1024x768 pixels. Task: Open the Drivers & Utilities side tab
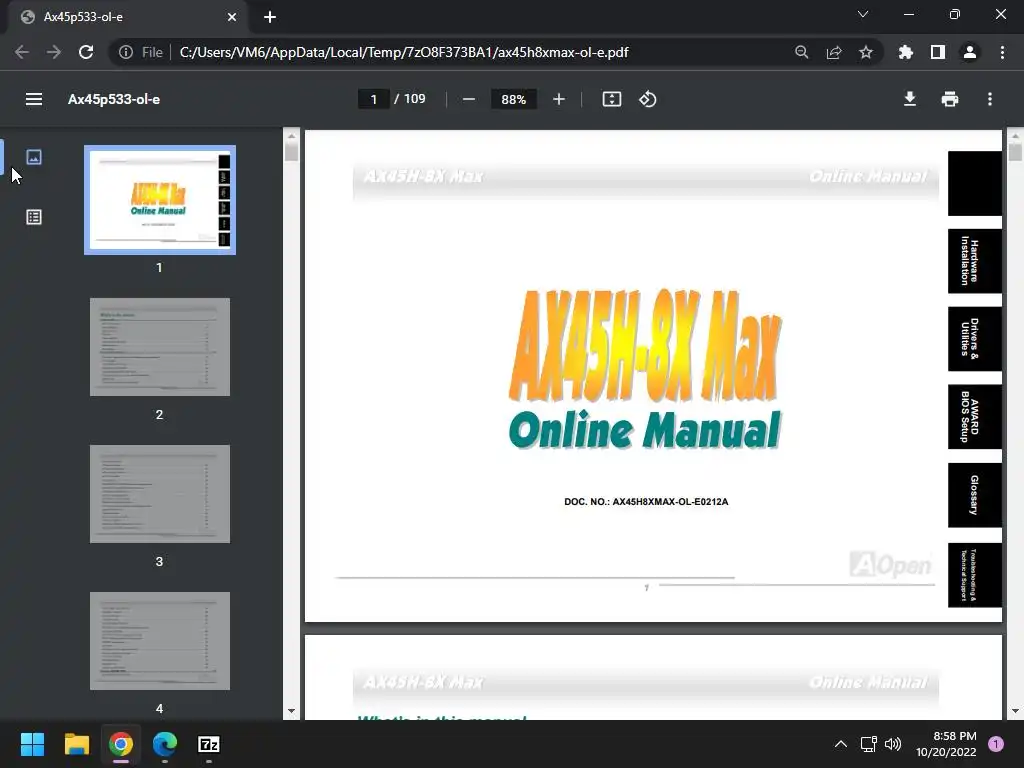(974, 338)
